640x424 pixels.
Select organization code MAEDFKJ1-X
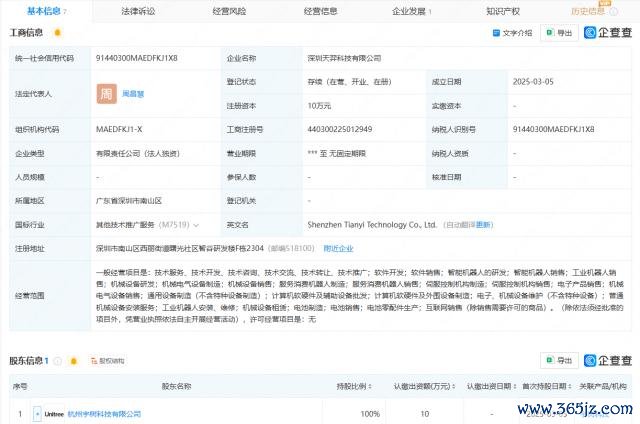(x=119, y=129)
